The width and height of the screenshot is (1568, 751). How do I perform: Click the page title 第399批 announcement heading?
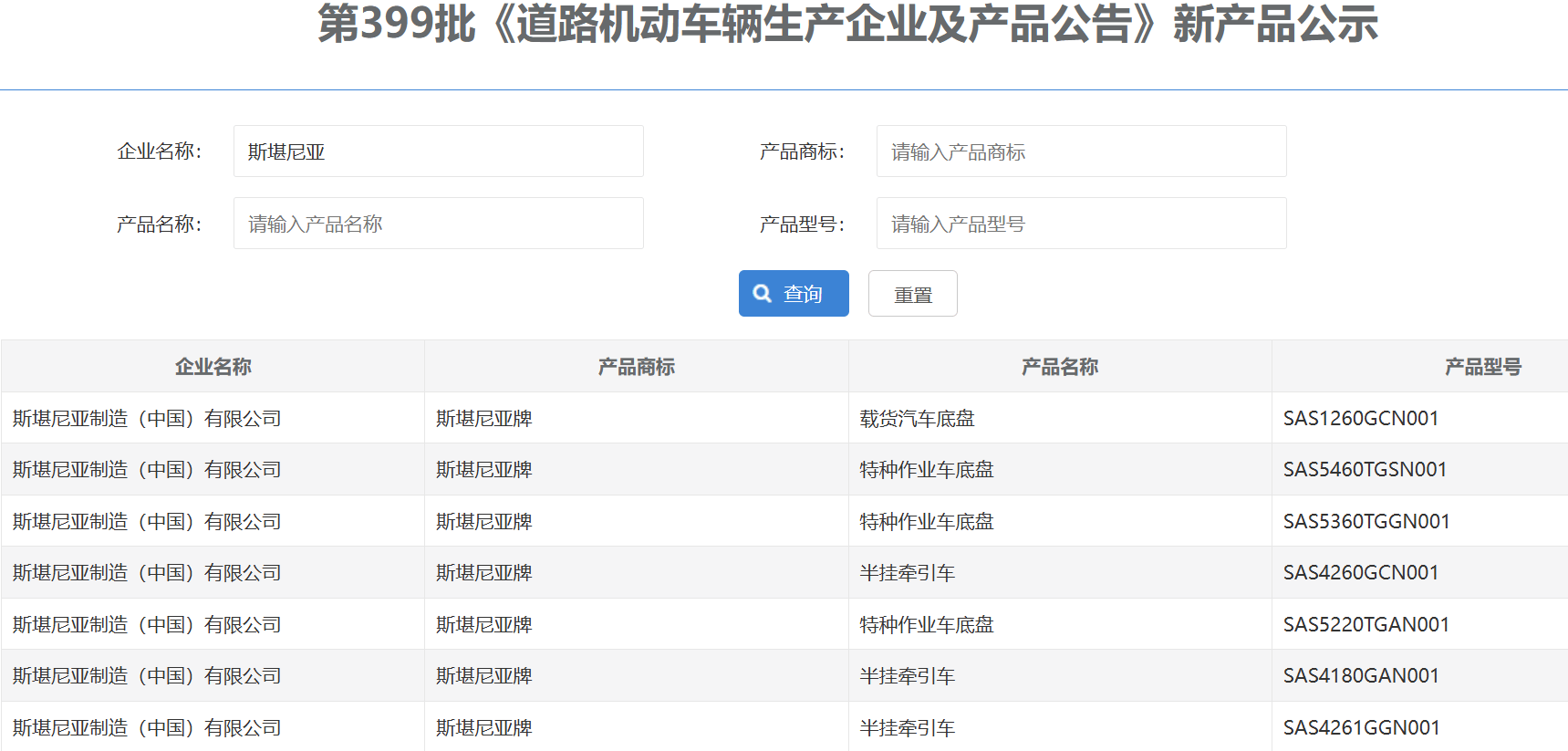[x=848, y=23]
